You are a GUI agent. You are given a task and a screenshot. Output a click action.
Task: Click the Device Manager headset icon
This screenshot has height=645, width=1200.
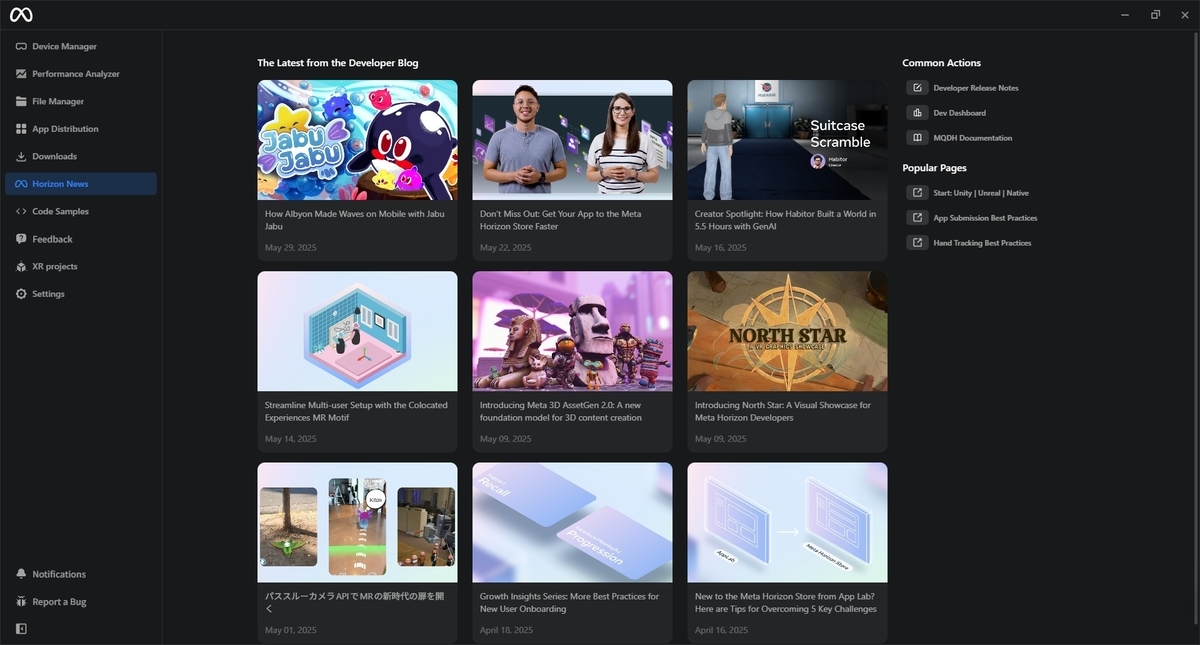coord(21,47)
